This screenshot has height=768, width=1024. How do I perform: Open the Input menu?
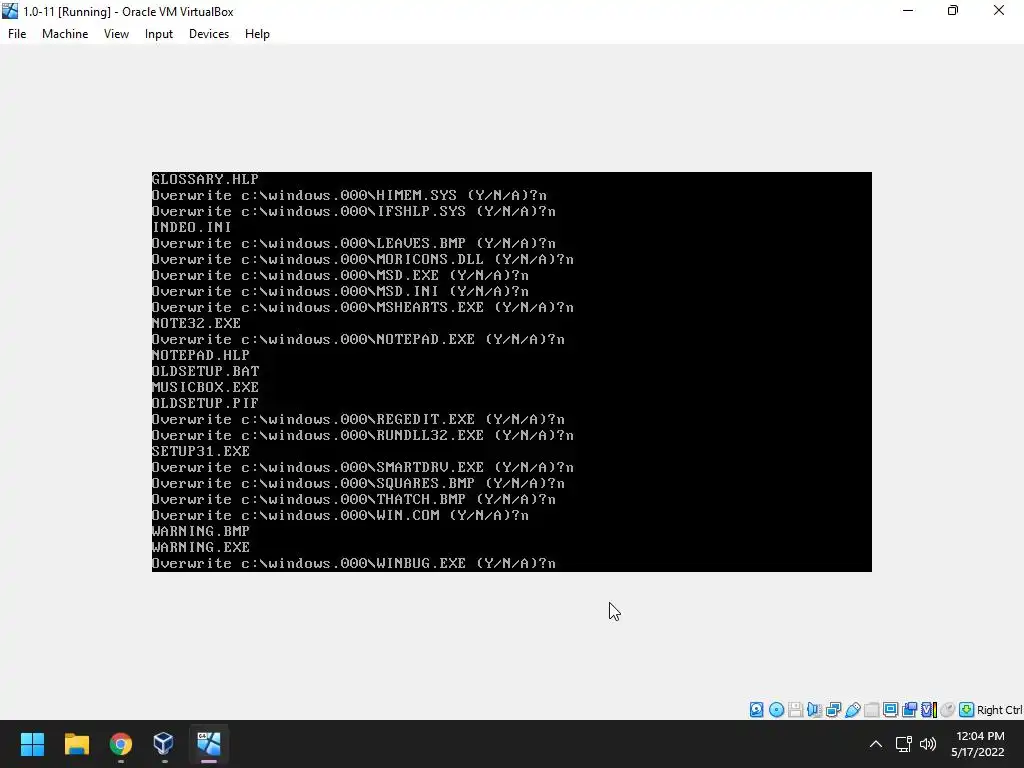click(x=159, y=34)
